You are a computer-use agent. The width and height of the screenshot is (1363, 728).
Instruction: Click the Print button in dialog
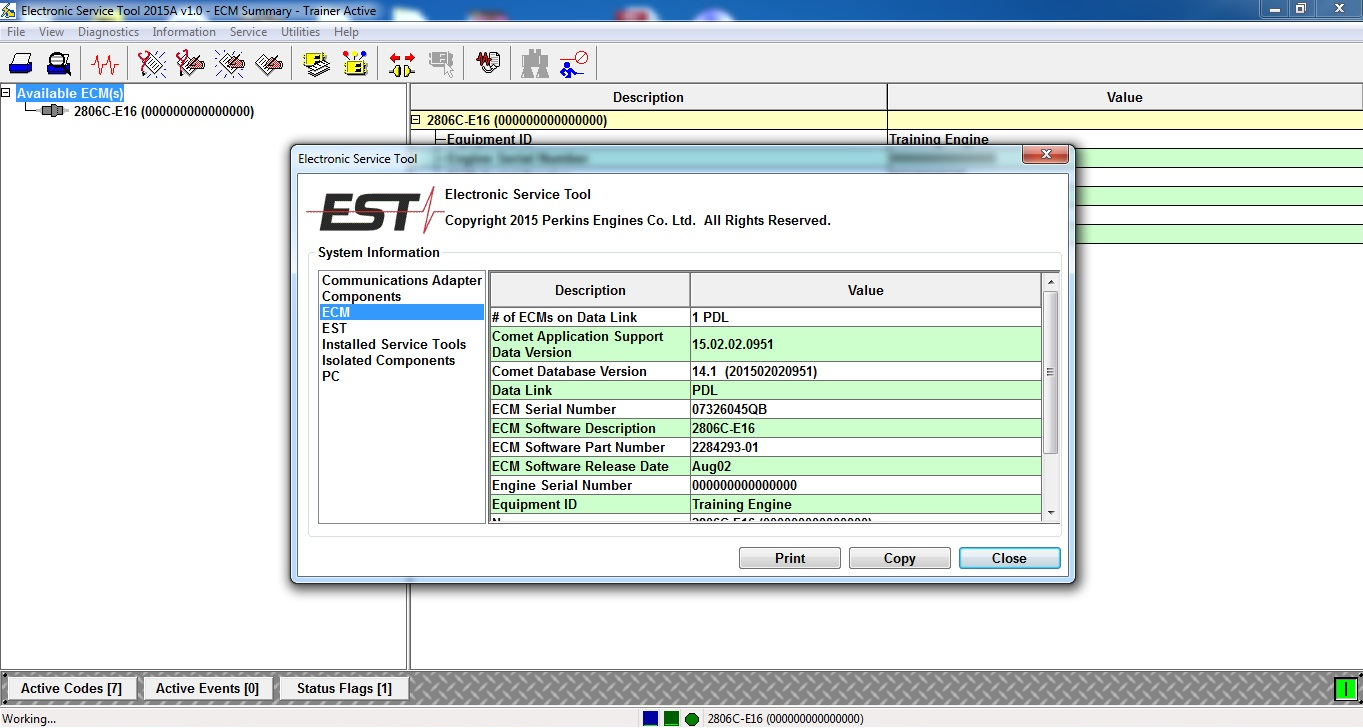click(x=790, y=558)
